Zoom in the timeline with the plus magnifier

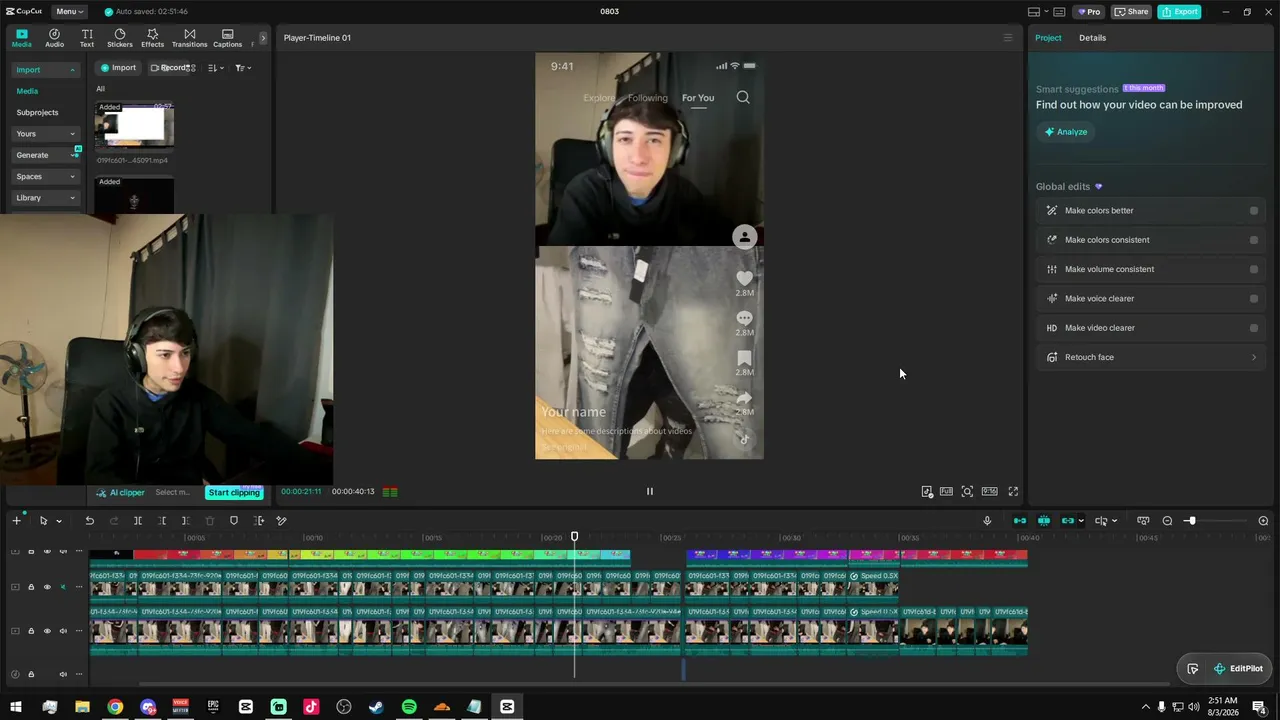1263,521
